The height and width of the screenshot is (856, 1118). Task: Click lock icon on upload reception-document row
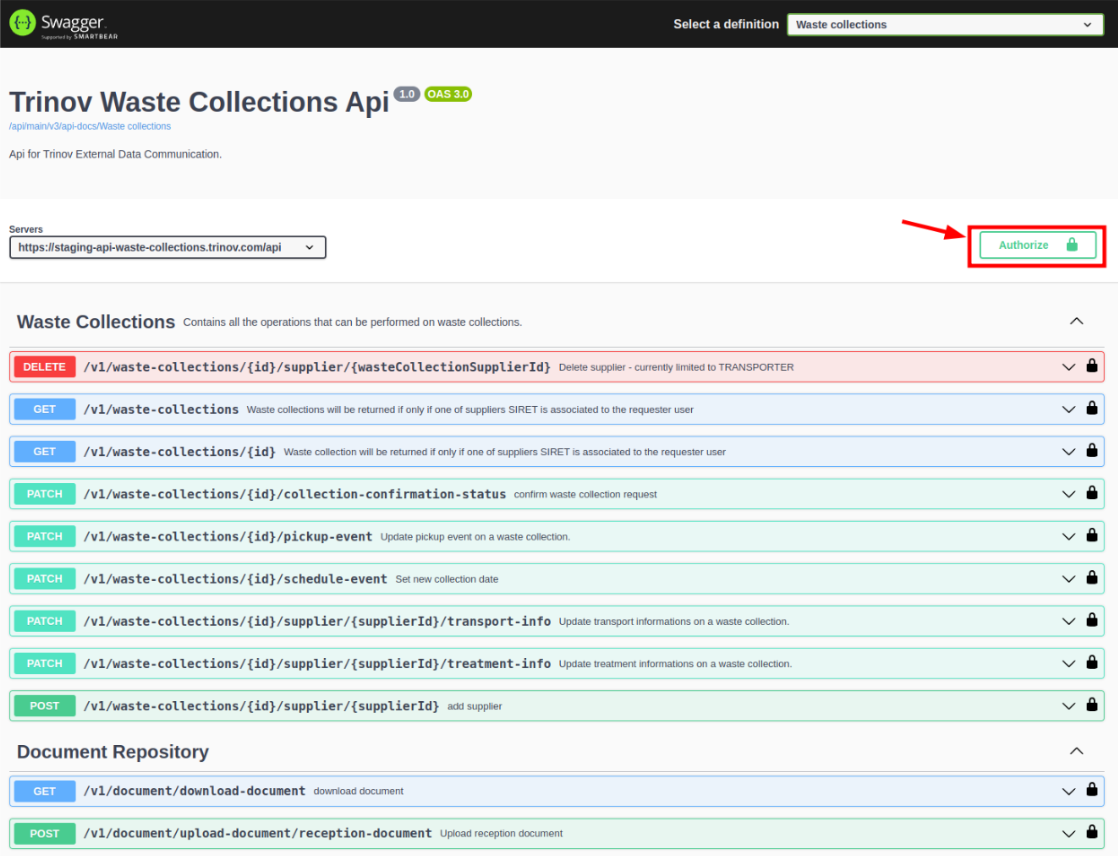pyautogui.click(x=1092, y=832)
